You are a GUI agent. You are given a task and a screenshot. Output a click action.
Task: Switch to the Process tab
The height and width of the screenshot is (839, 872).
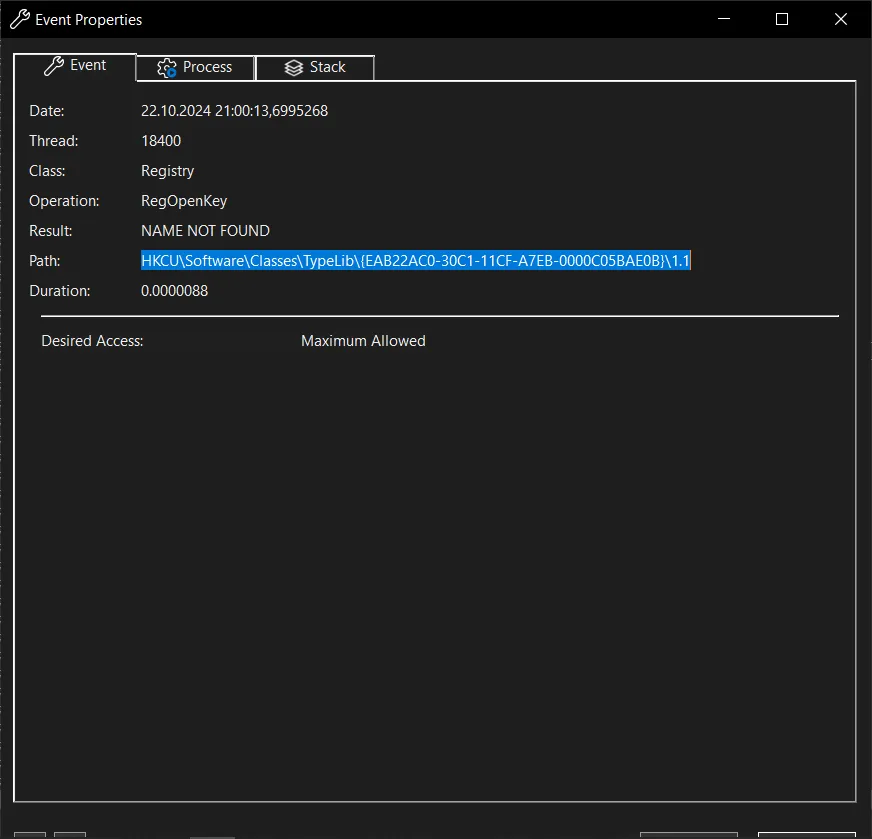(x=207, y=67)
